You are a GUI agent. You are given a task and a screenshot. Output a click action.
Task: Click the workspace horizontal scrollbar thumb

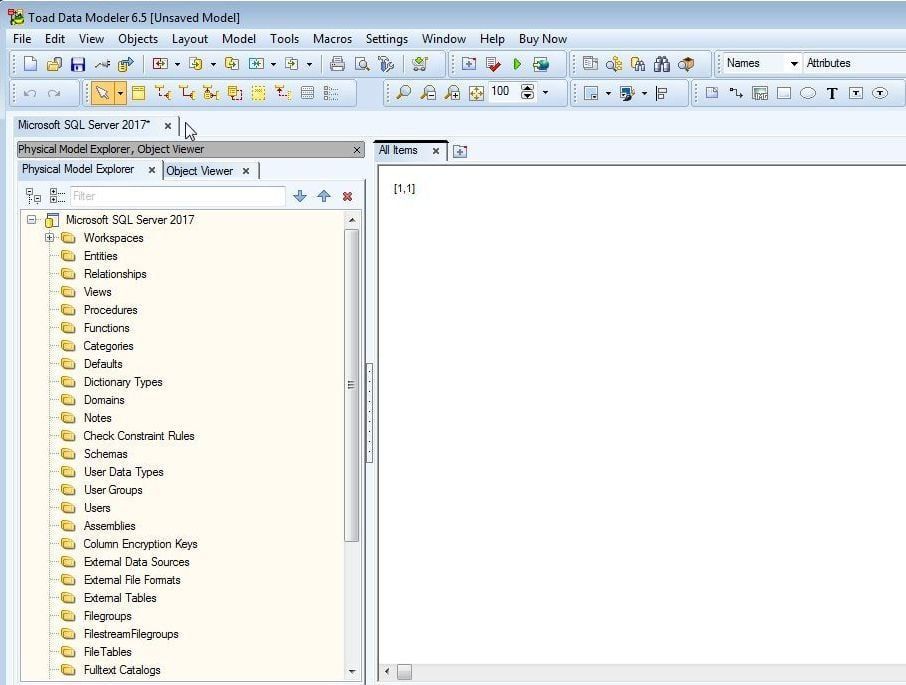tap(404, 672)
